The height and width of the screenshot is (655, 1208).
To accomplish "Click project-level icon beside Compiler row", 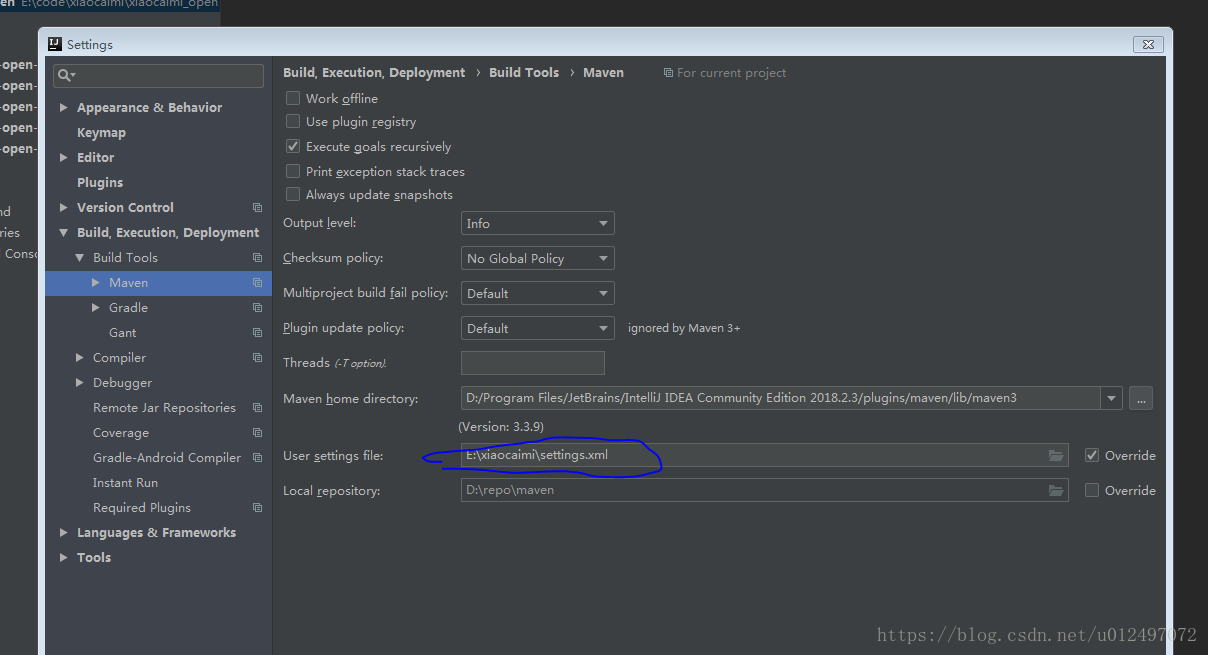I will click(257, 358).
